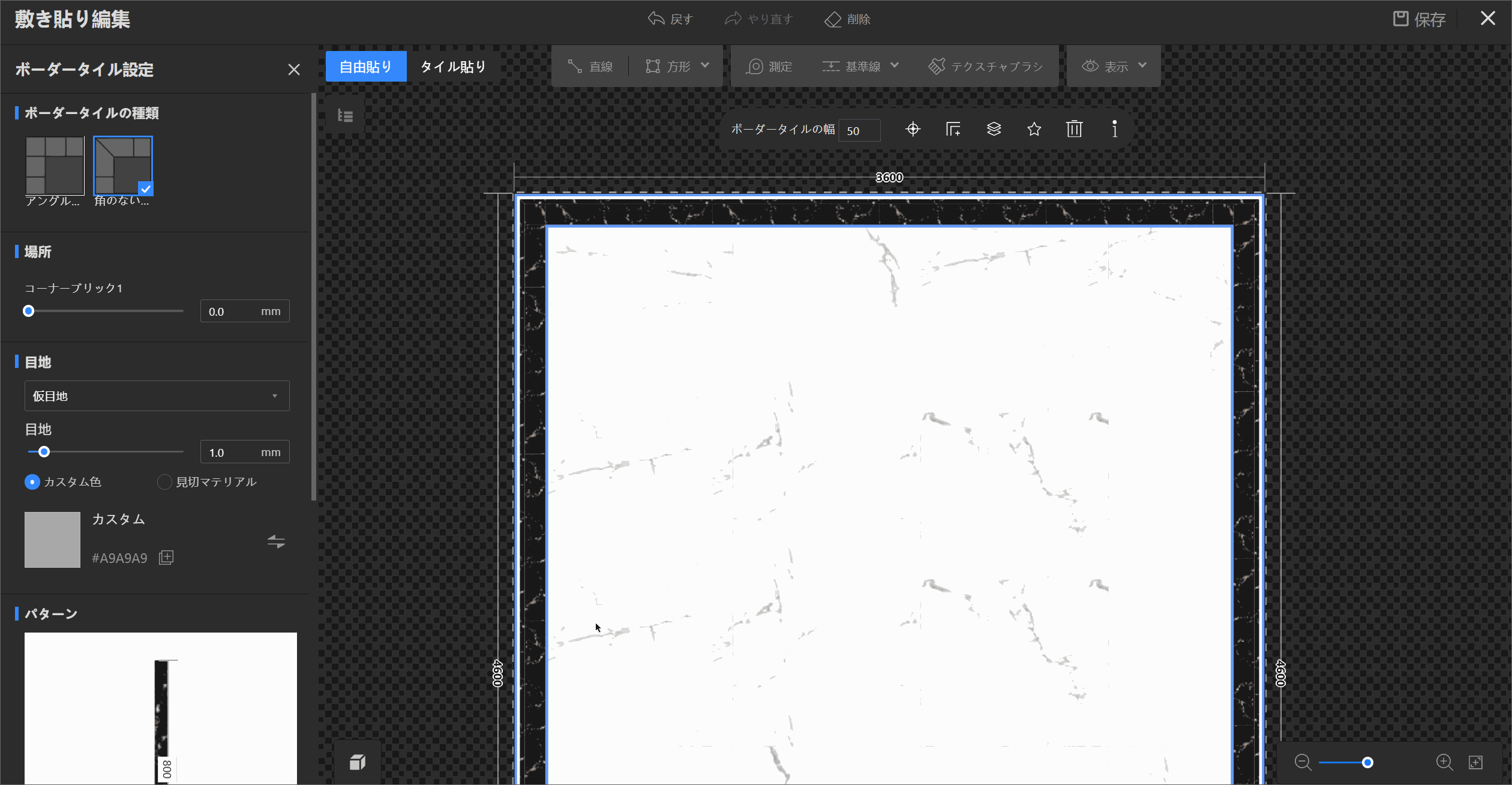Switch to the 自由貼り tab
This screenshot has height=785, width=1512.
point(366,67)
